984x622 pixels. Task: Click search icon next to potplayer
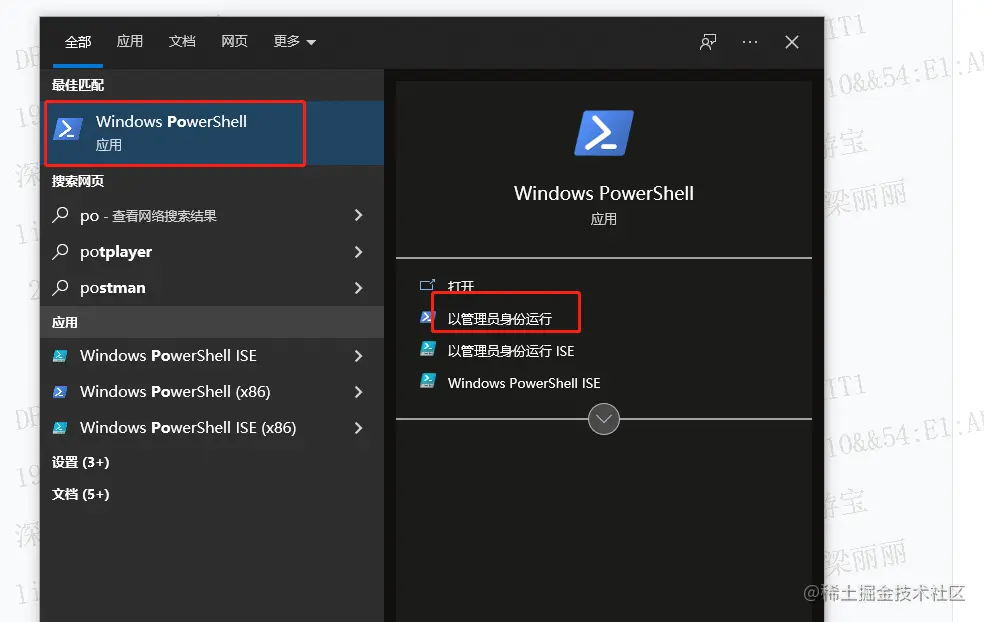[x=60, y=252]
